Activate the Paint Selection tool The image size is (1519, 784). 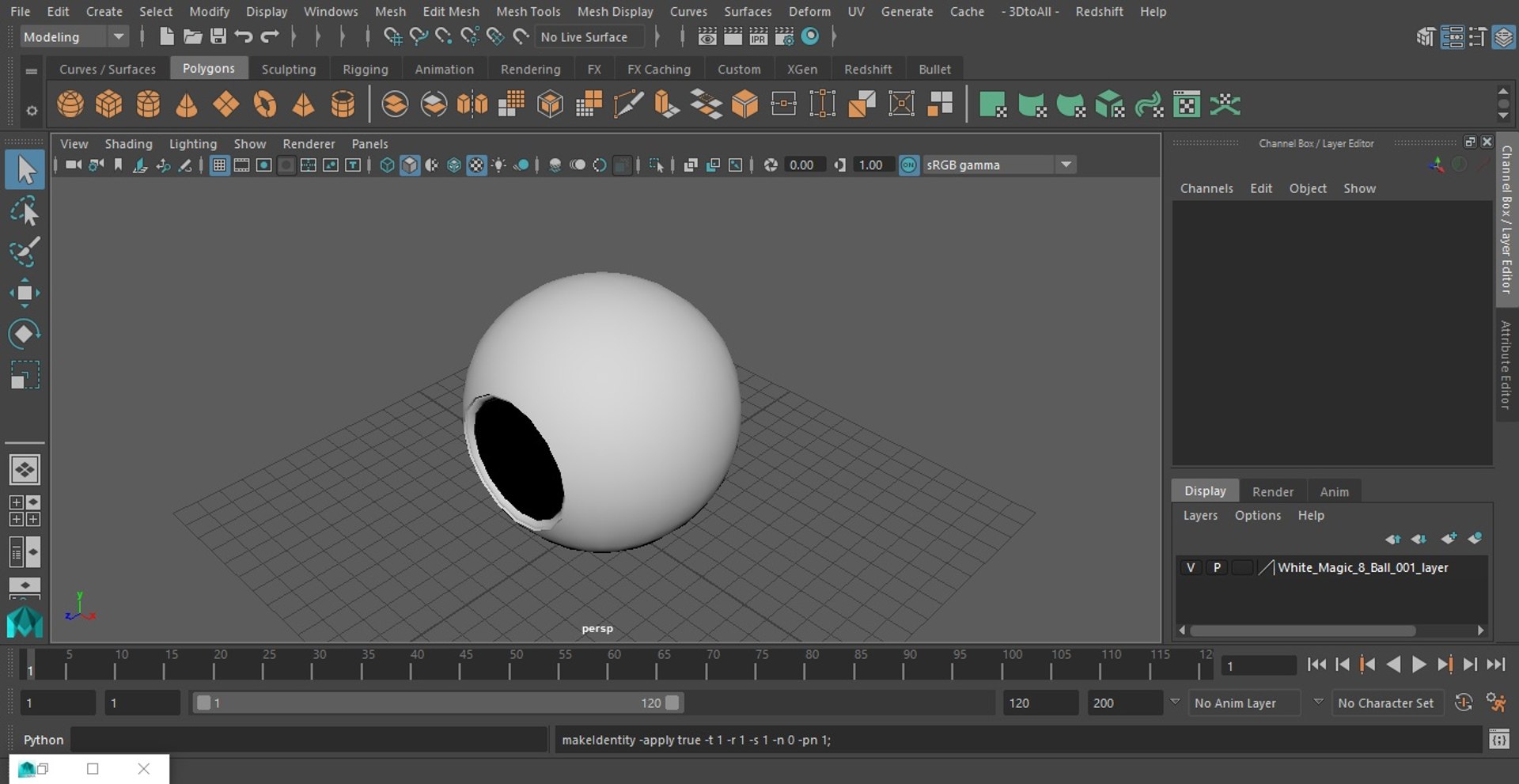click(25, 252)
